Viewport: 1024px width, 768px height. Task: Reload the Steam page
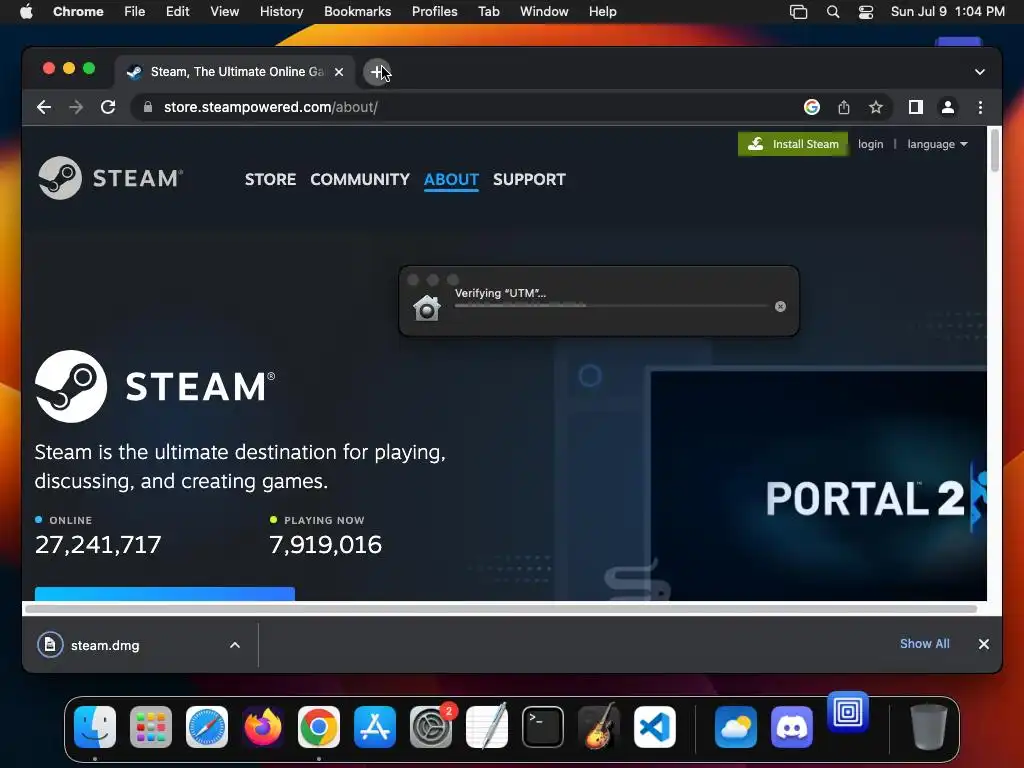tap(108, 107)
